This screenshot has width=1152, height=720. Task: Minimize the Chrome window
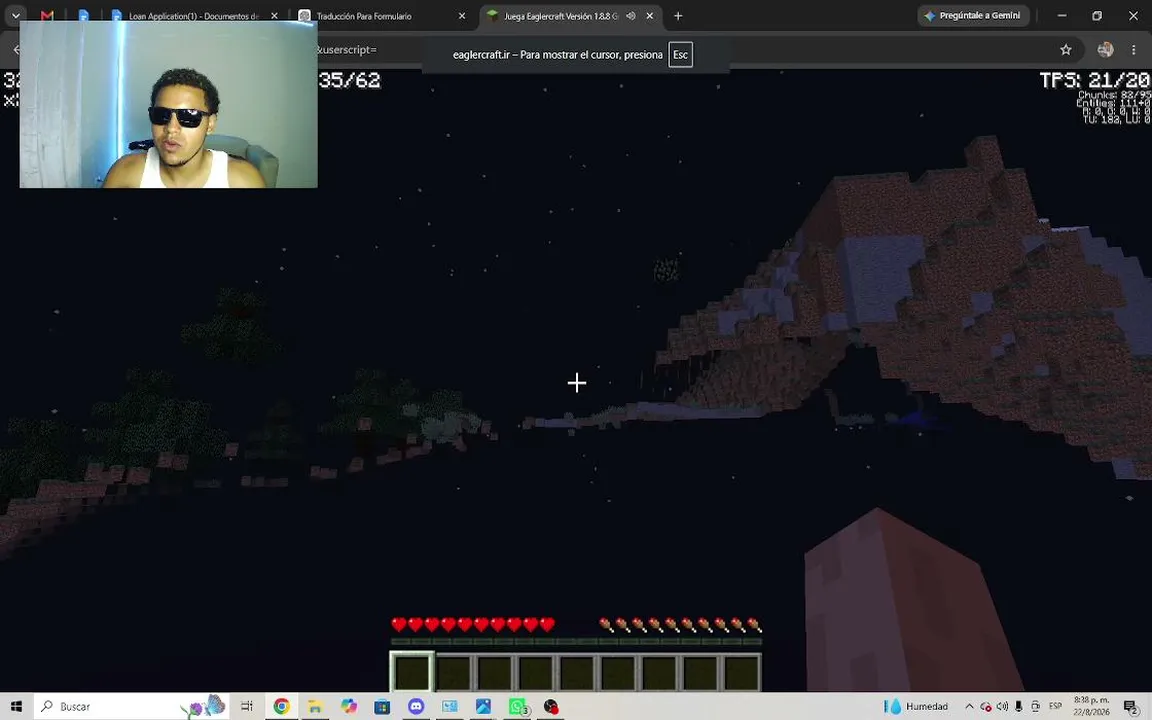coord(1062,15)
